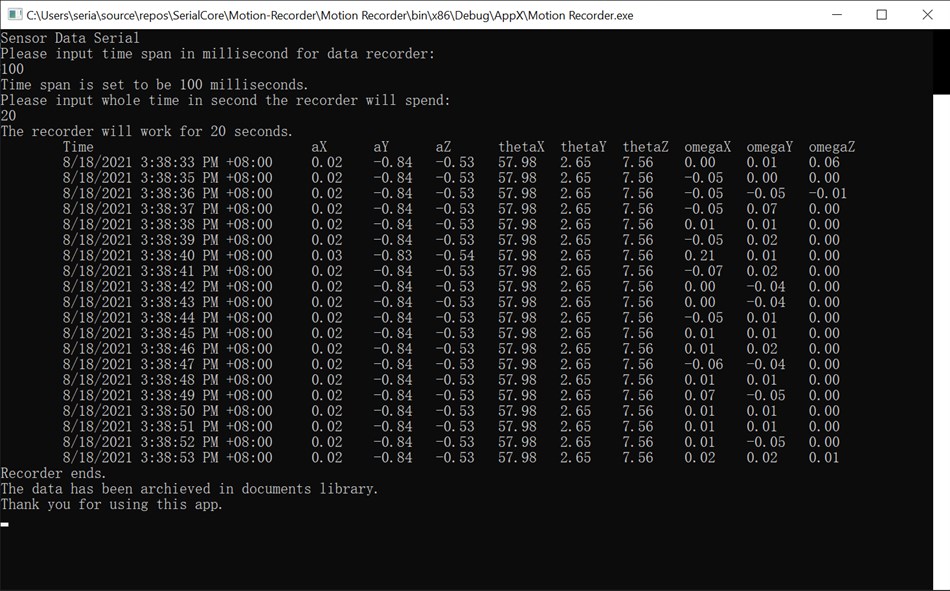Click 'Time span is set to be 100 milliseconds.'

pyautogui.click(x=154, y=85)
